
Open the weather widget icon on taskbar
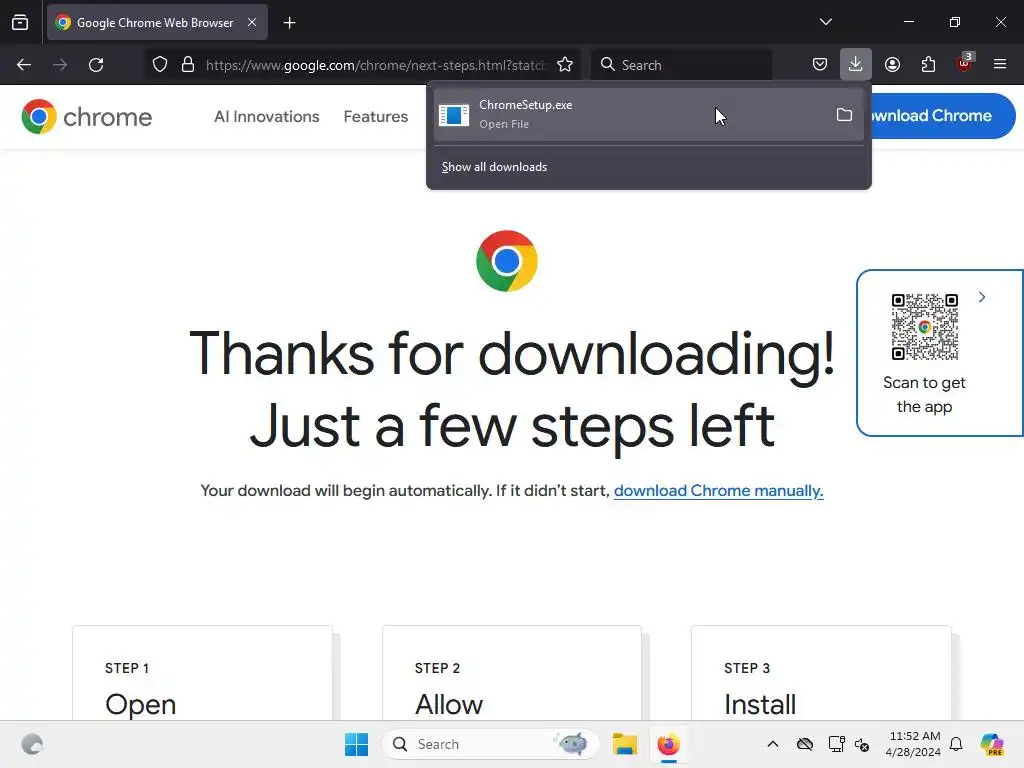point(32,744)
